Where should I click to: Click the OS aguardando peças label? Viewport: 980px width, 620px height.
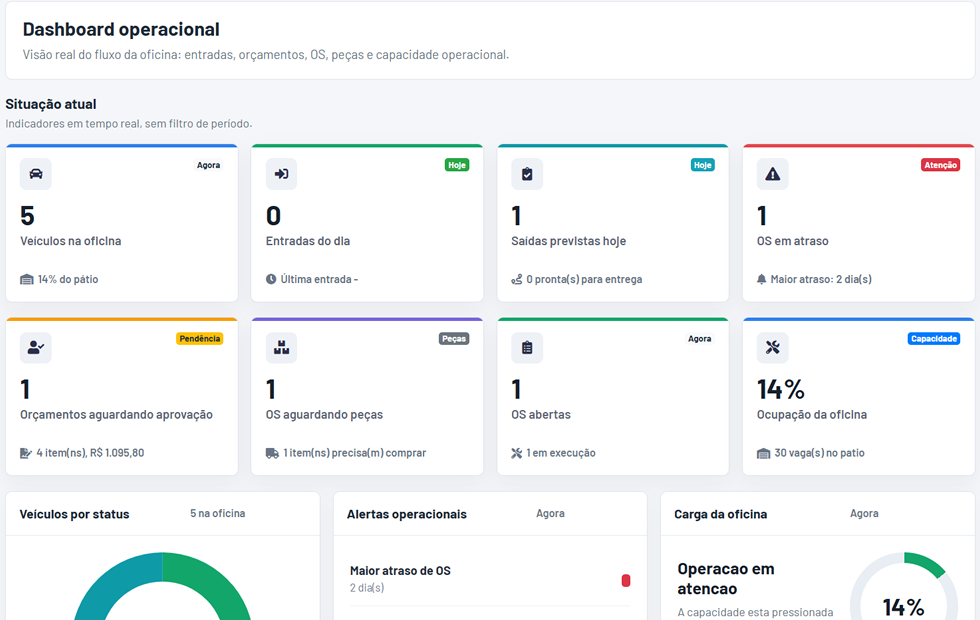click(x=324, y=415)
